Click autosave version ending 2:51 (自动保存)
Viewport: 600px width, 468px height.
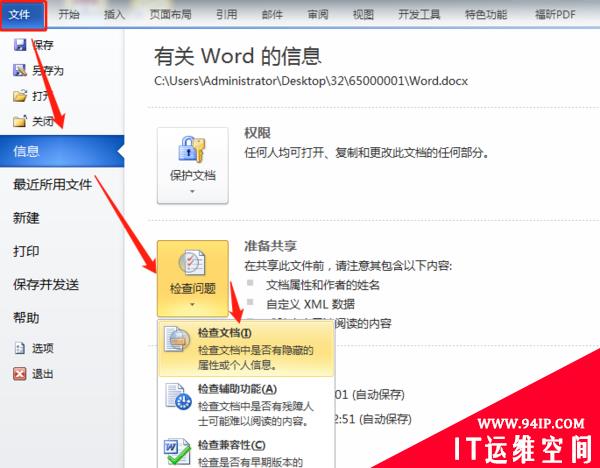pyautogui.click(x=373, y=419)
